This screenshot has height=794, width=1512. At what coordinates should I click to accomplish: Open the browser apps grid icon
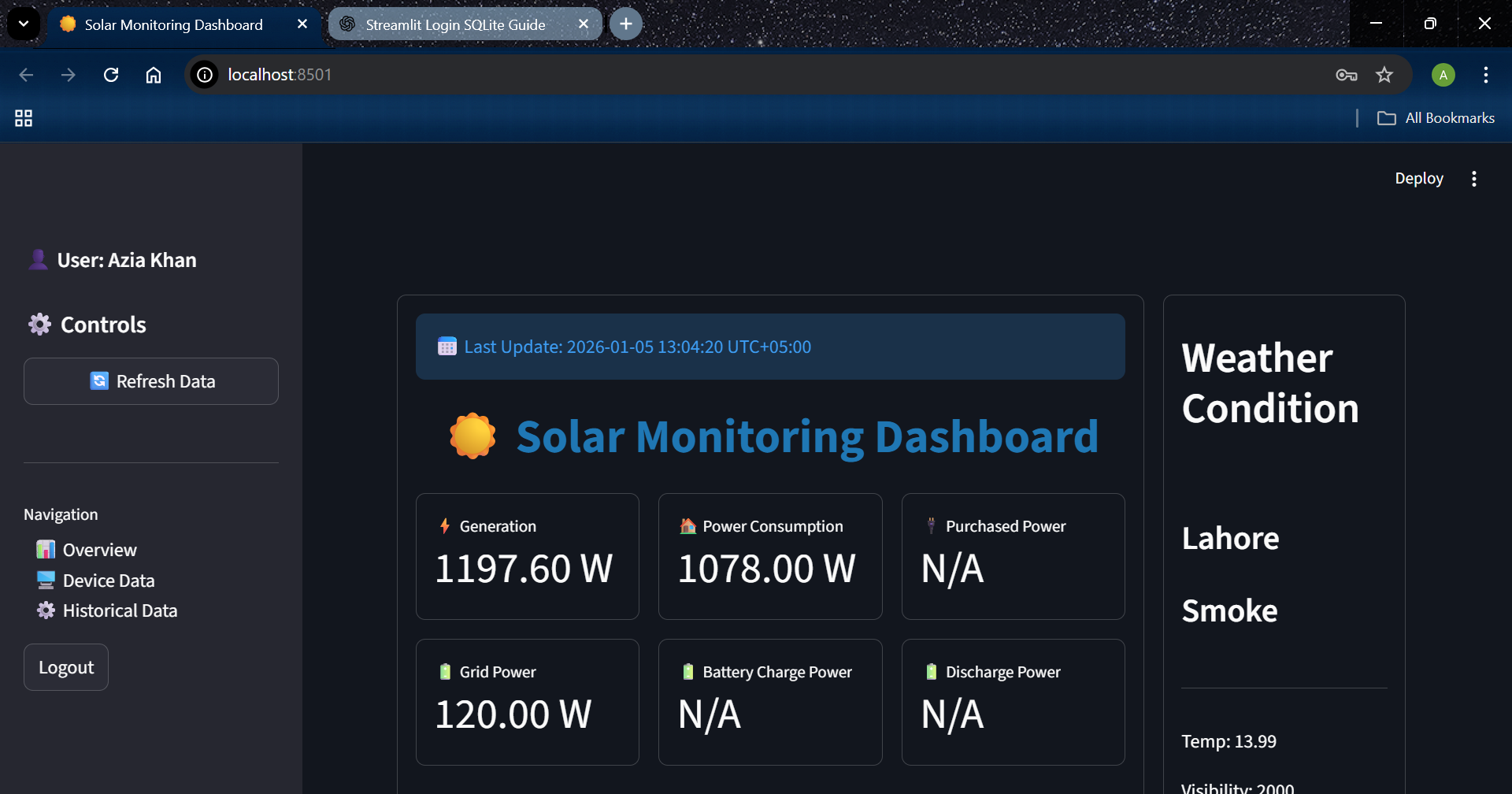[x=24, y=118]
